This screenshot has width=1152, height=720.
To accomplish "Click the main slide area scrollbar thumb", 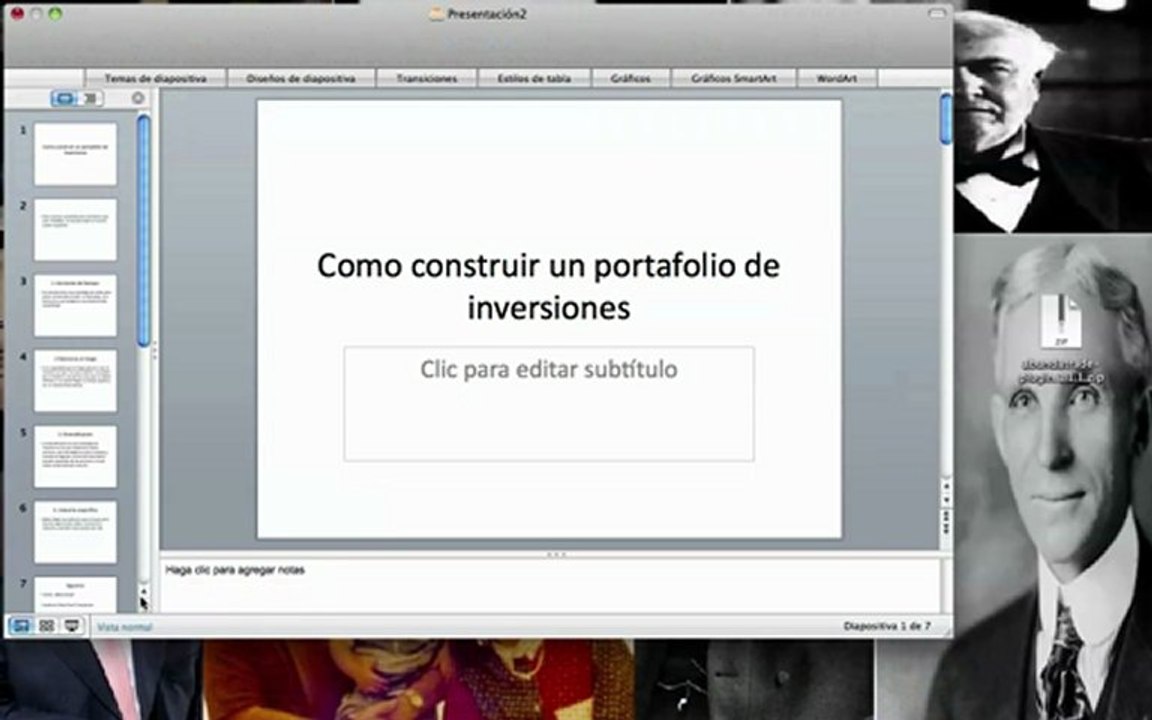I will tap(946, 118).
